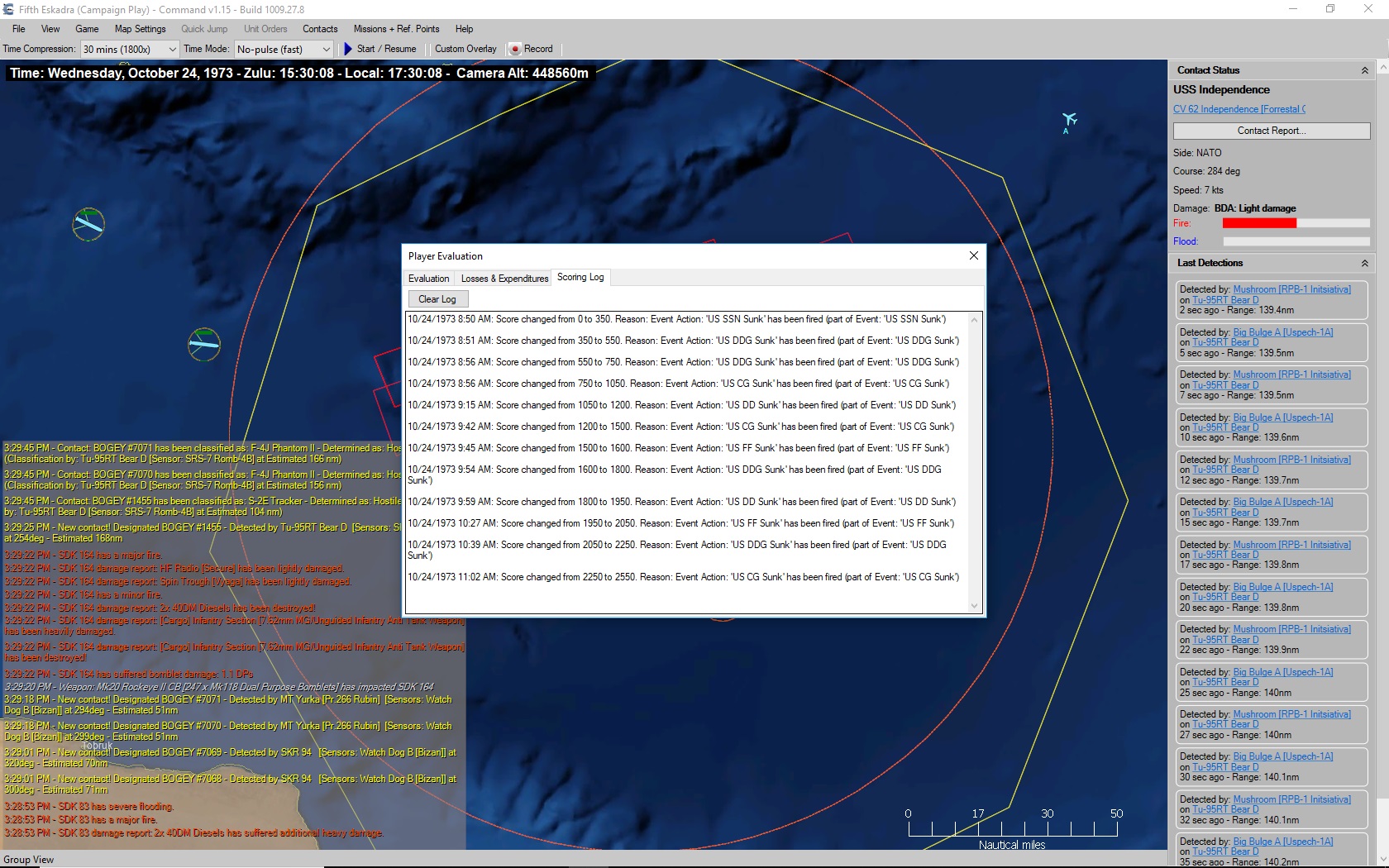Open the Contact Report for USS Independence
Image resolution: width=1389 pixels, height=868 pixels.
[1271, 131]
